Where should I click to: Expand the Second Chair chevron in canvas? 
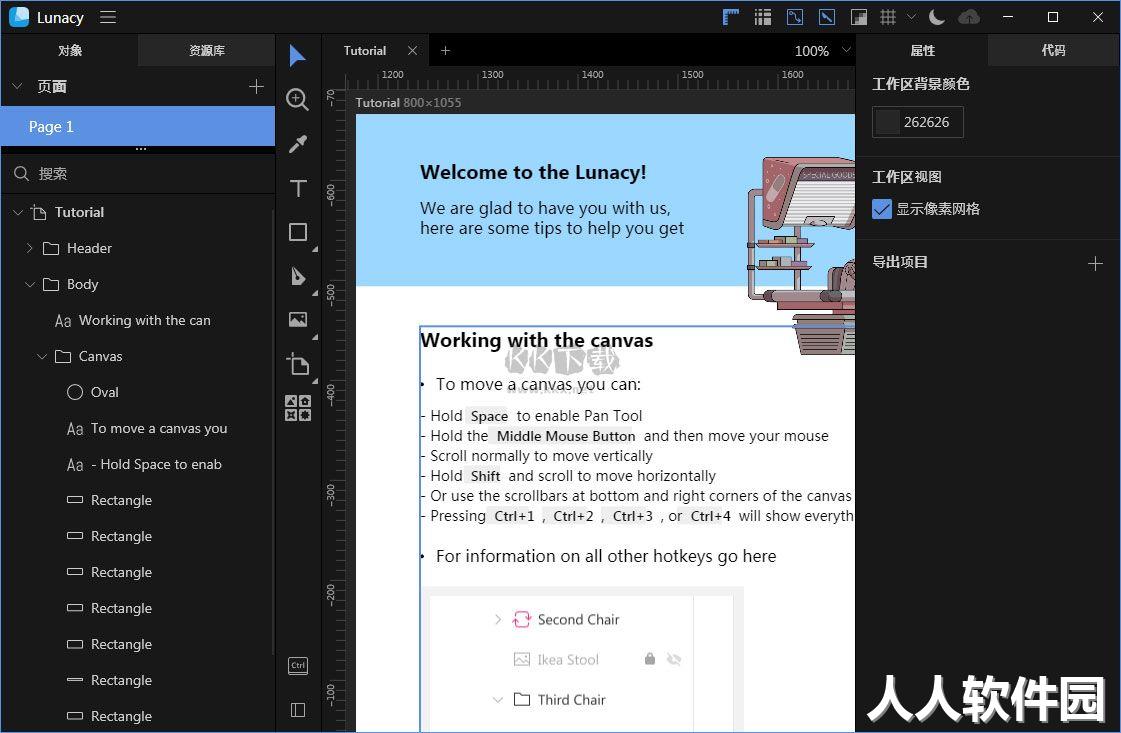[498, 619]
